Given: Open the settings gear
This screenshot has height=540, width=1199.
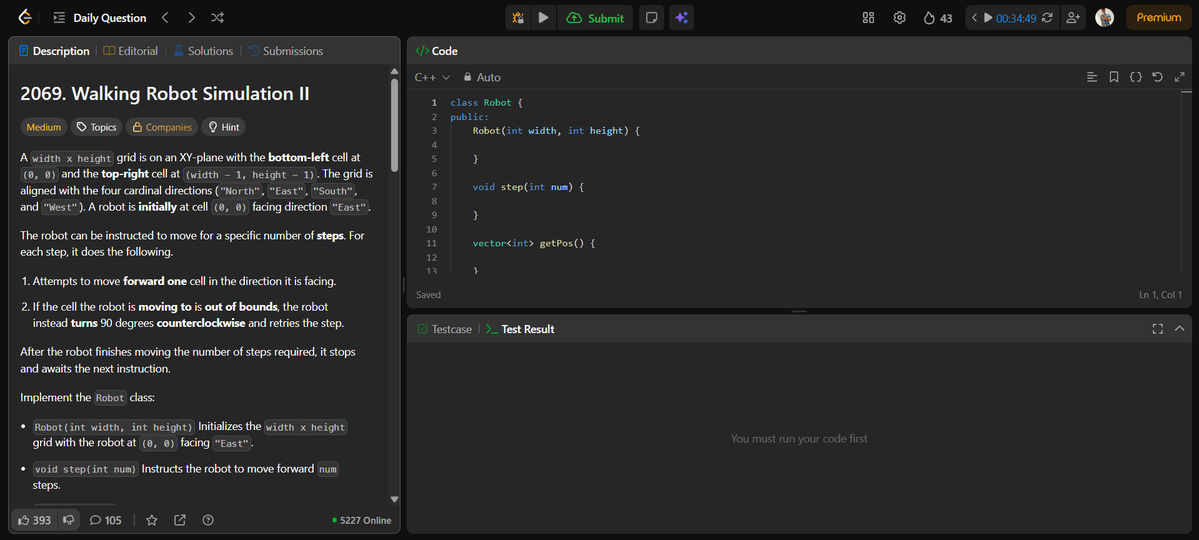Looking at the screenshot, I should [x=900, y=18].
